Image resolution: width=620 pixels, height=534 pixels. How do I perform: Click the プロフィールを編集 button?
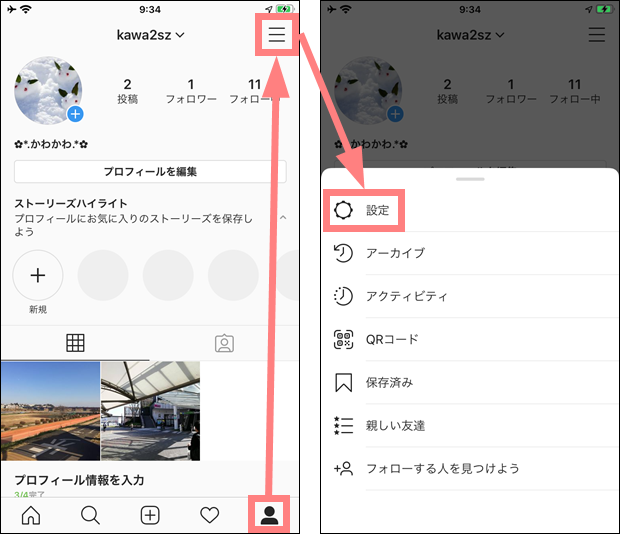pos(150,171)
